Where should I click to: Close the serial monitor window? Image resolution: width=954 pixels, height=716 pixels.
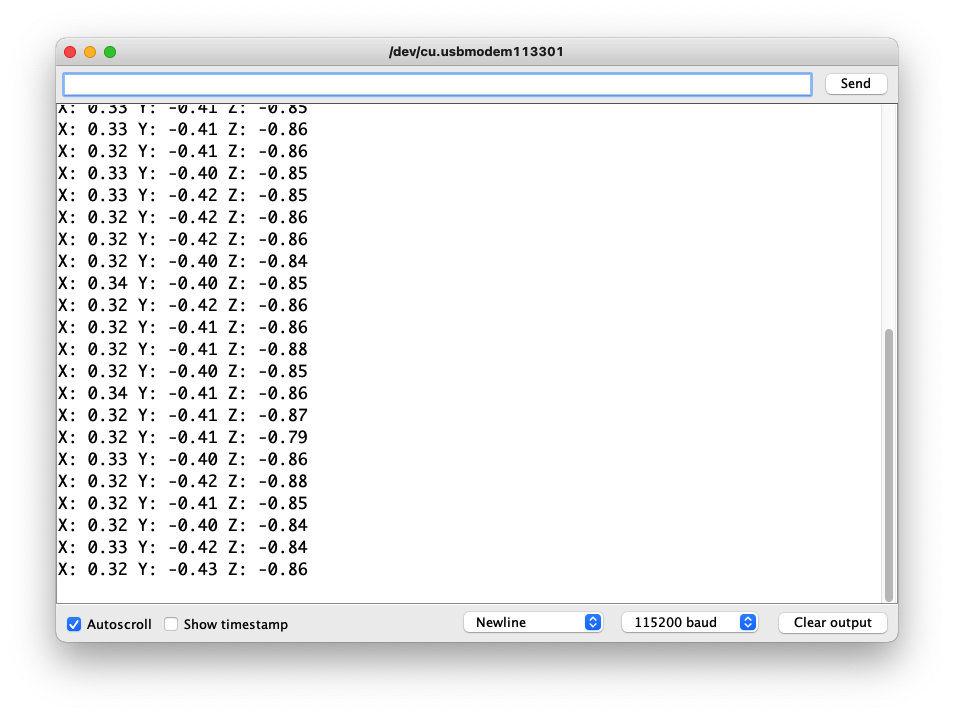tap(70, 52)
